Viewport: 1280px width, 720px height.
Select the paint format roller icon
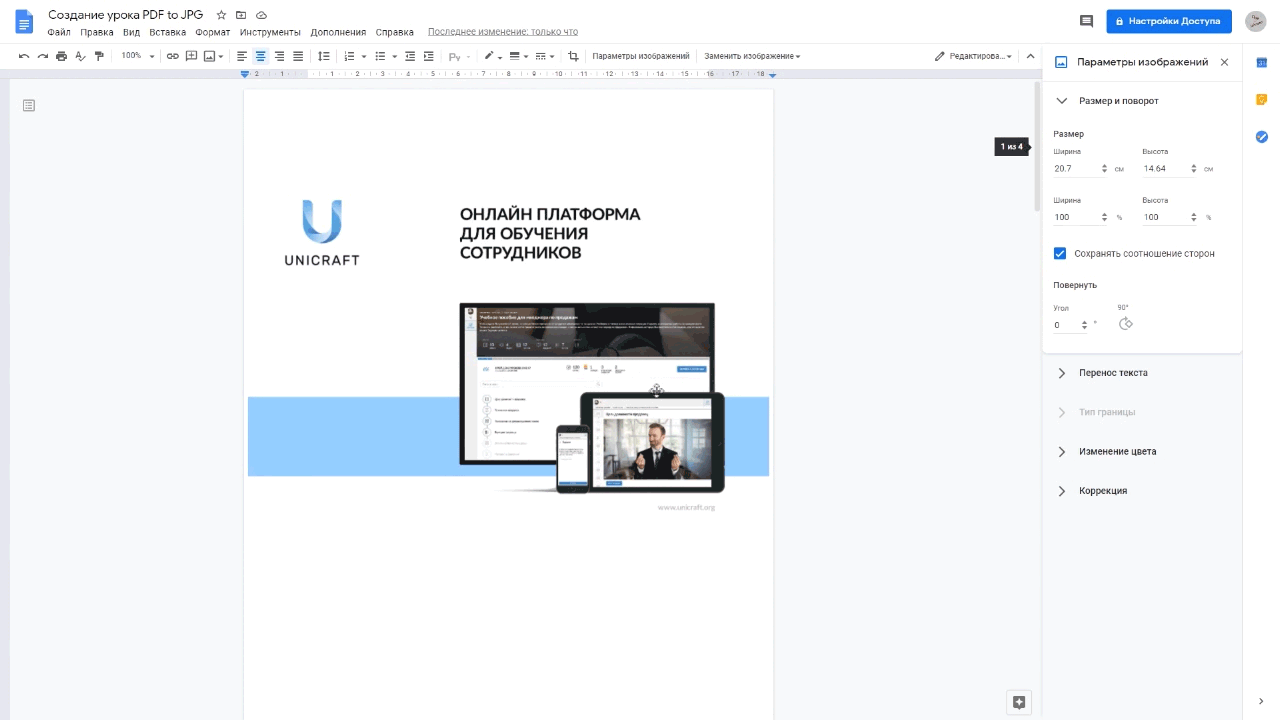click(99, 56)
